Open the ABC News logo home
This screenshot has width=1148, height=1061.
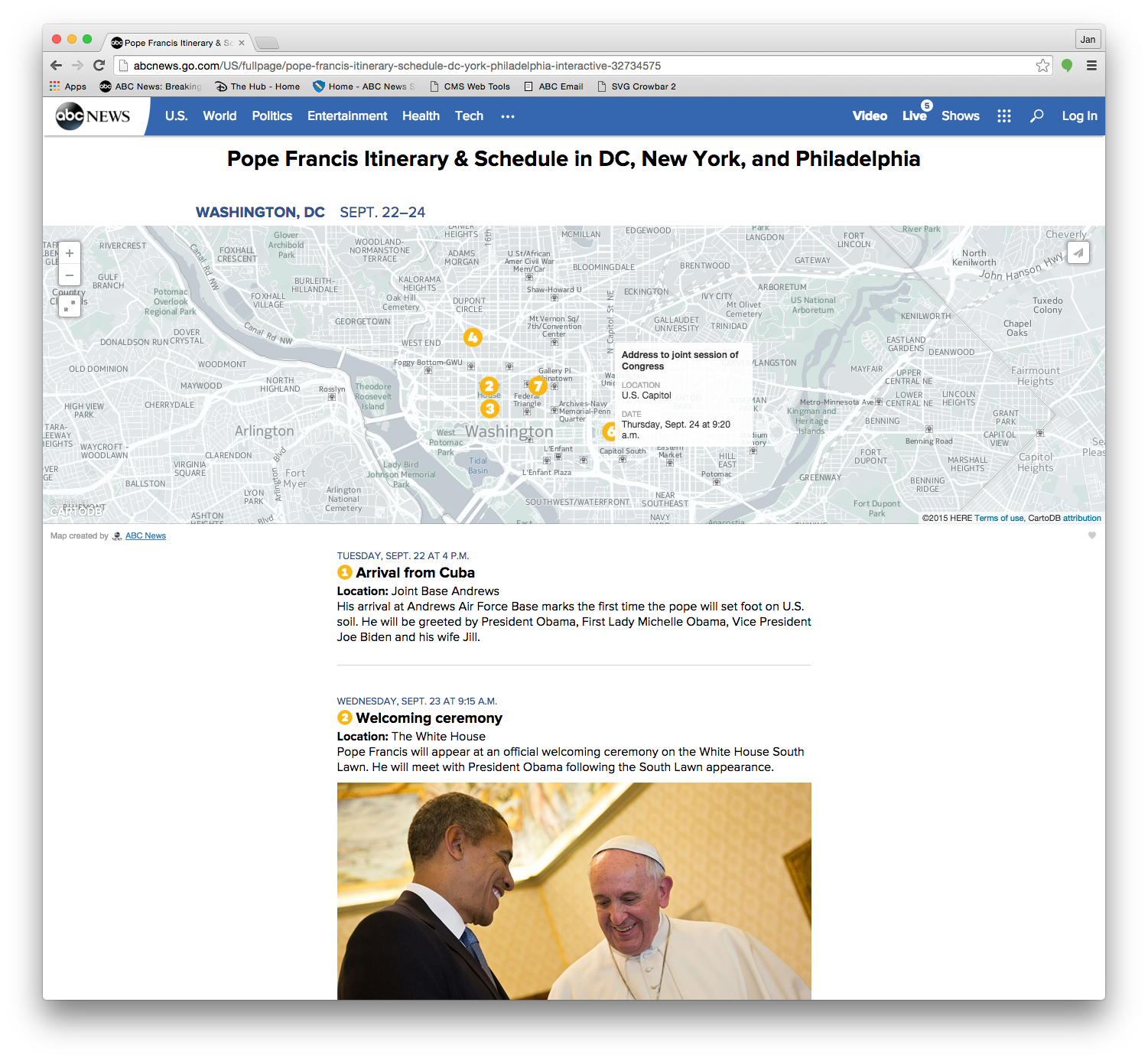pos(93,116)
